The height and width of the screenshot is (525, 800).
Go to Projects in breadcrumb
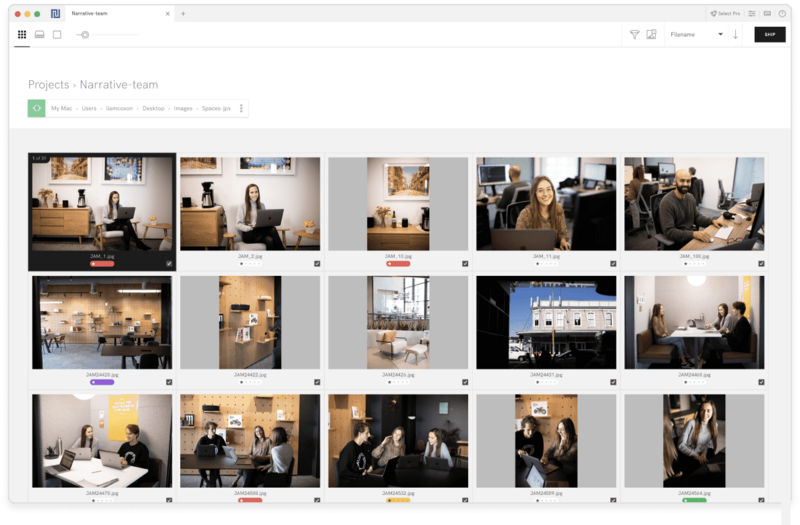48,85
